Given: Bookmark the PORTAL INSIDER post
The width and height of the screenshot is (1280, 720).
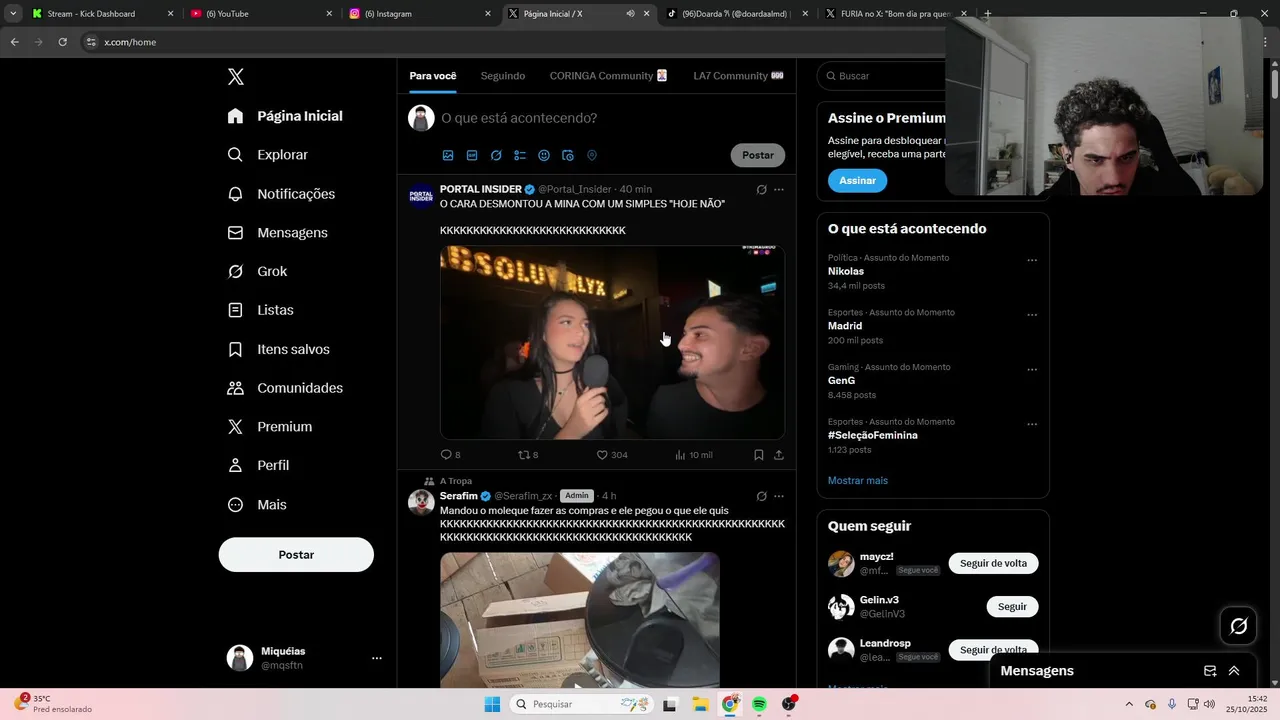Looking at the screenshot, I should tap(759, 455).
